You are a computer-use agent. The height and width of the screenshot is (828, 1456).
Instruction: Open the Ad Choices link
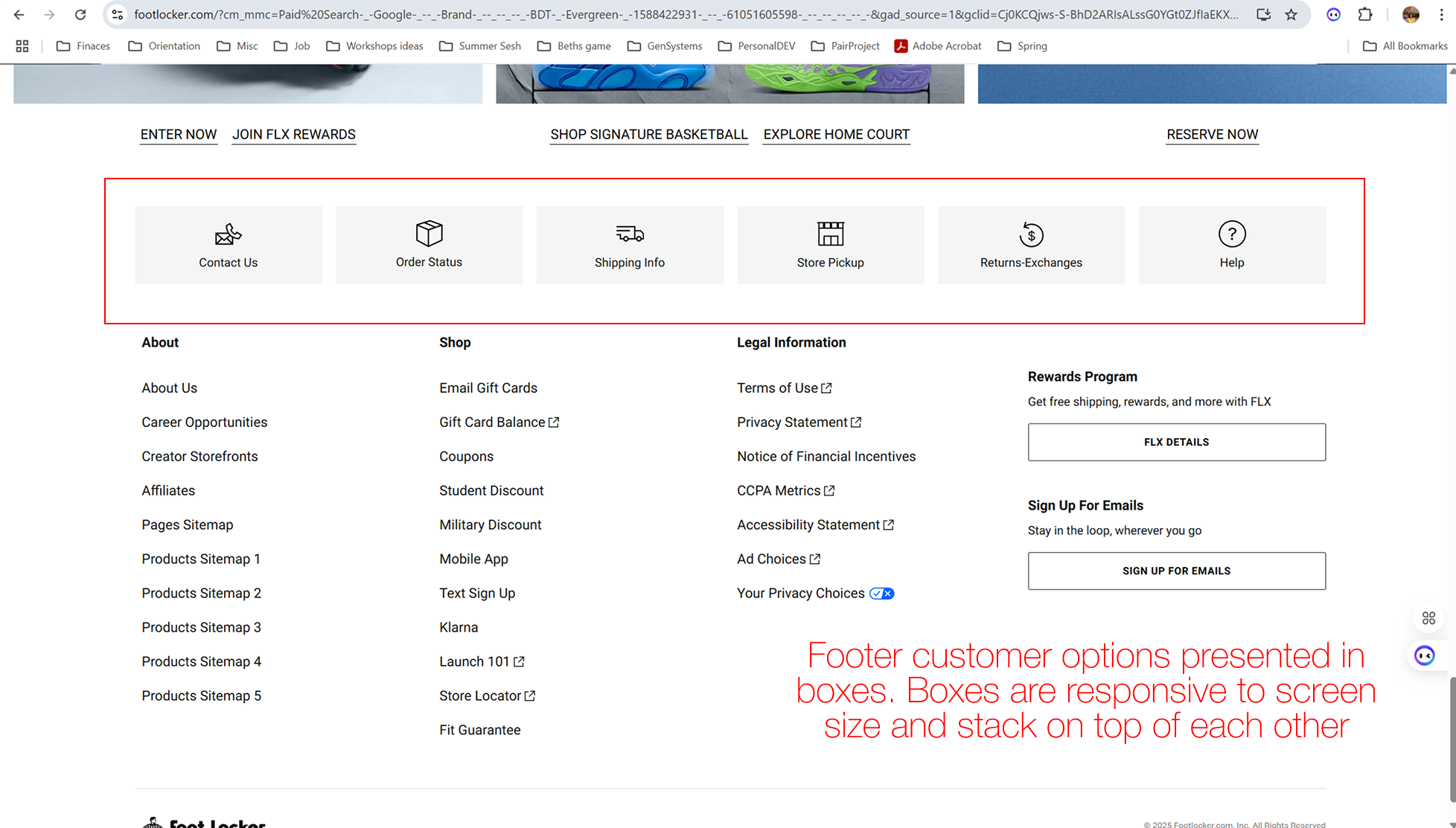[779, 559]
